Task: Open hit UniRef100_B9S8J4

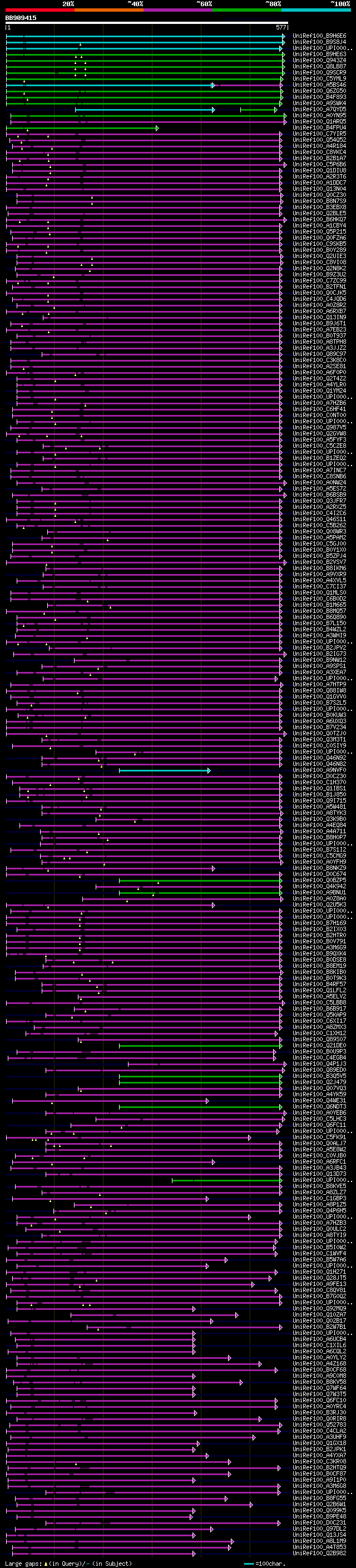Action: (x=319, y=42)
